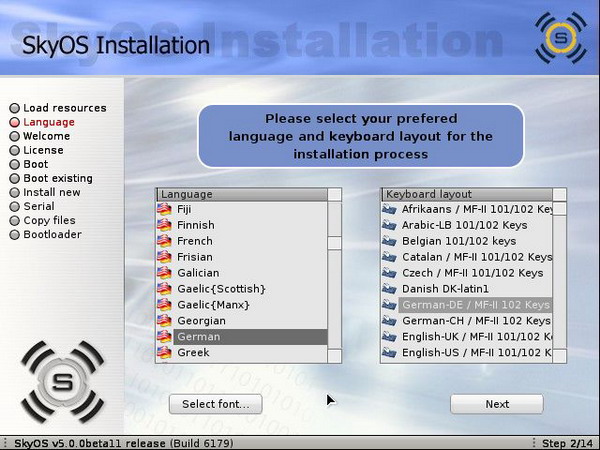Click keyboard icon beside Danish DK-latin1
Image resolution: width=600 pixels, height=450 pixels.
coord(389,289)
